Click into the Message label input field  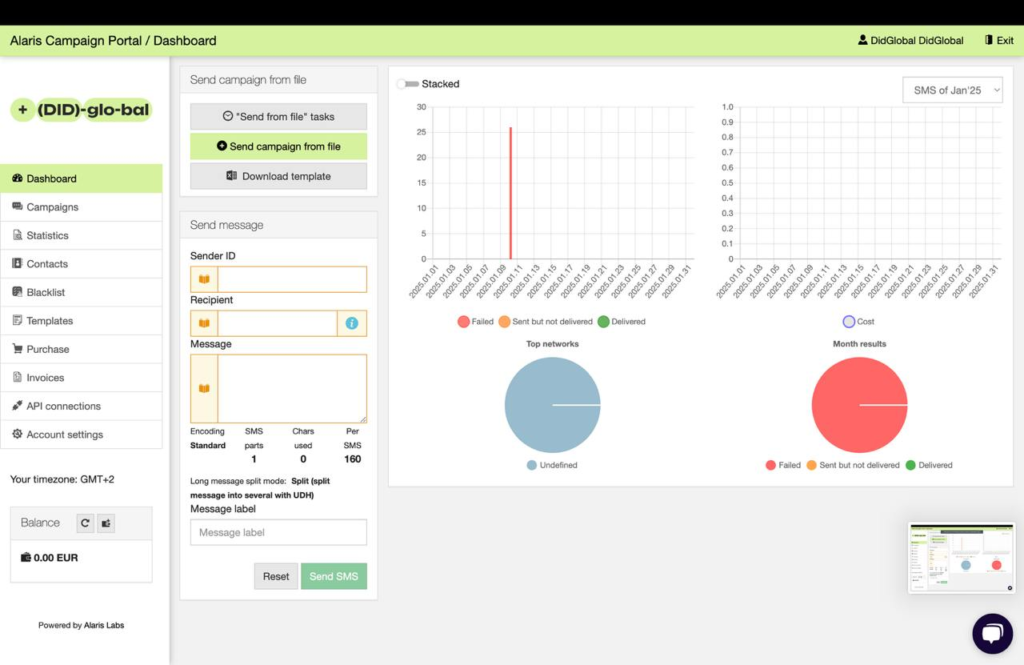tap(278, 532)
